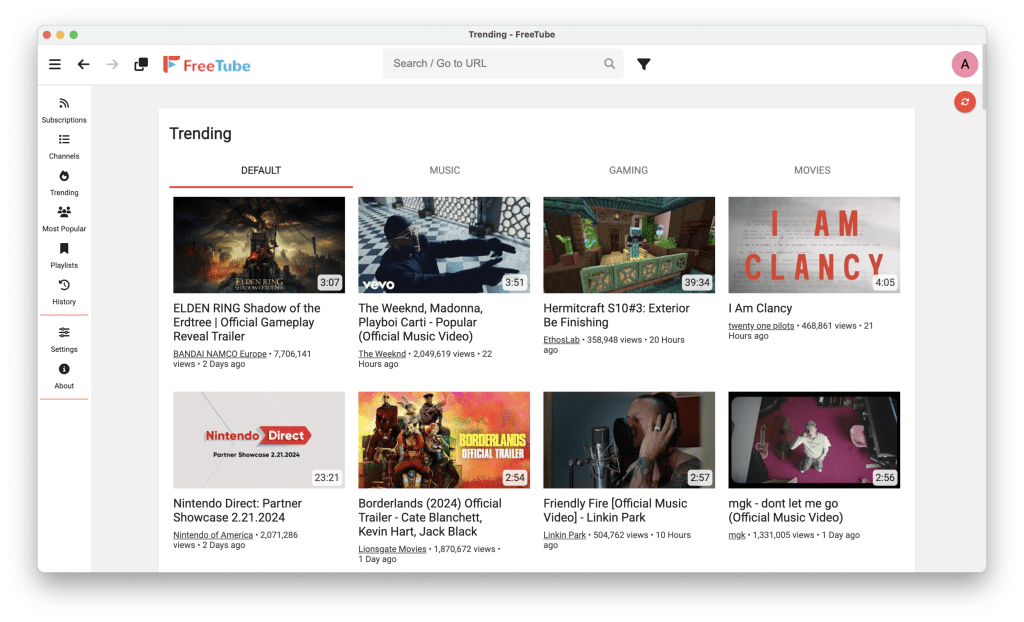This screenshot has width=1024, height=622.
Task: Select the DEFAULT trending tab
Action: (x=261, y=171)
